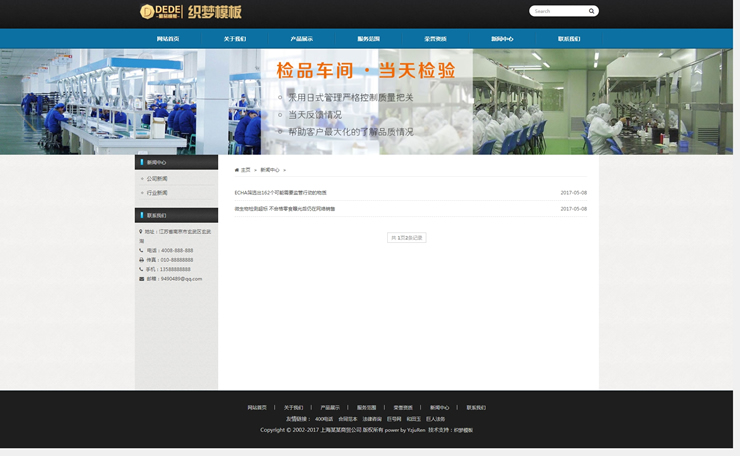Click the search magnifier icon
The image size is (740, 456).
[x=592, y=11]
